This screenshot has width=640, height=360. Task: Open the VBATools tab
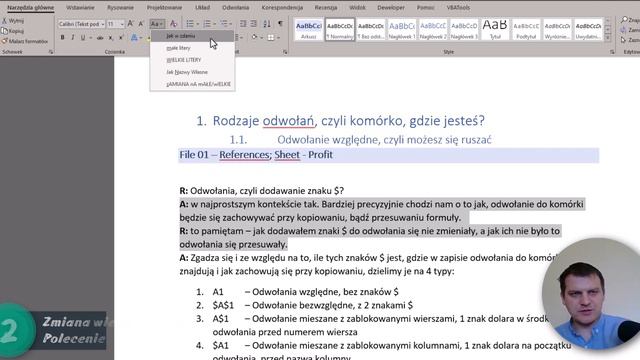[458, 7]
